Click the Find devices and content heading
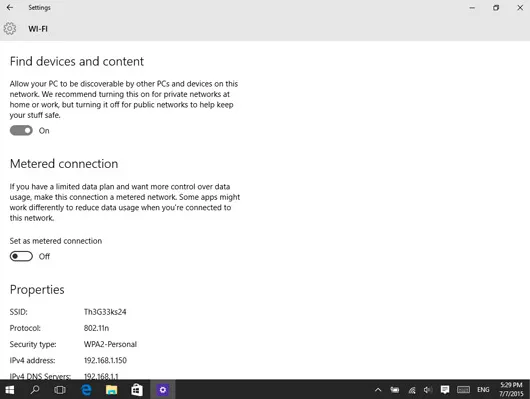 point(77,62)
